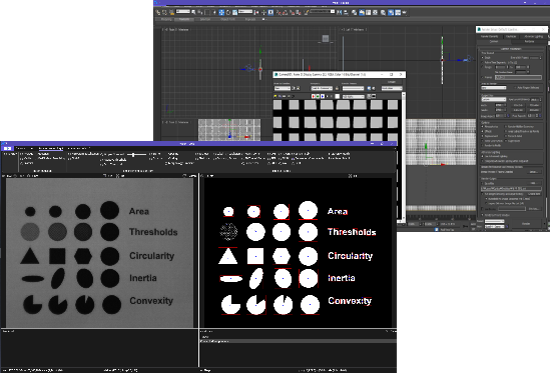550x373 pixels.
Task: Click the Mirror tool icon in 3ds Max toolbar
Action: (x=339, y=12)
